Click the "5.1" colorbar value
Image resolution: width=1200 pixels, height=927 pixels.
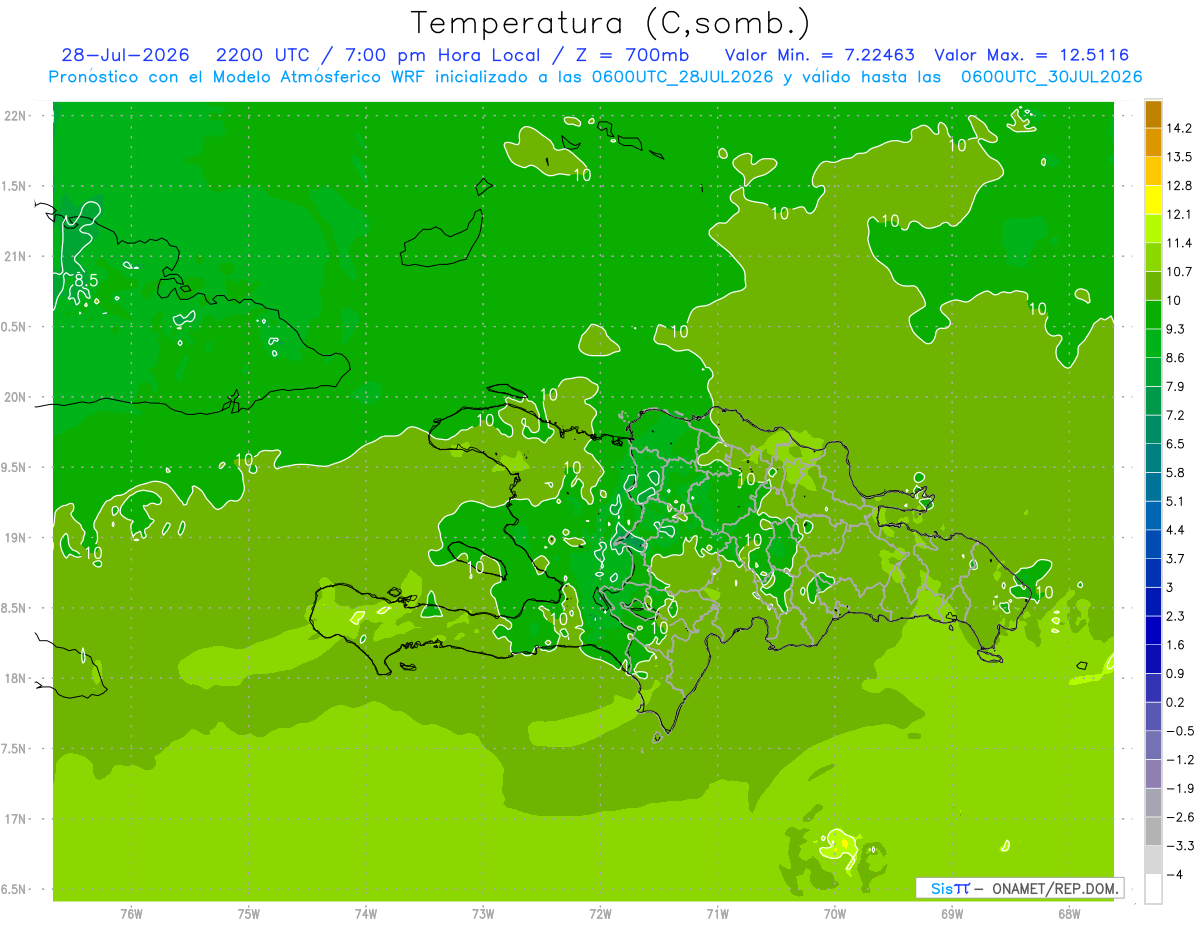(1175, 501)
